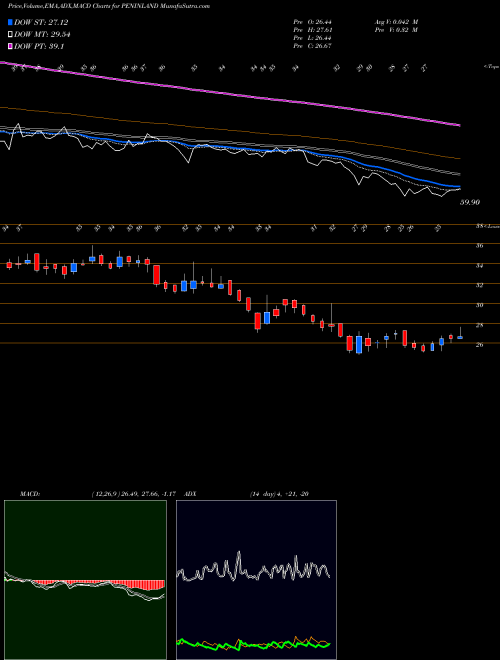Click the MACD parameters '(12,26,9) 26.49, 27.66, -1.17'
The image size is (500, 660).
click(x=136, y=493)
